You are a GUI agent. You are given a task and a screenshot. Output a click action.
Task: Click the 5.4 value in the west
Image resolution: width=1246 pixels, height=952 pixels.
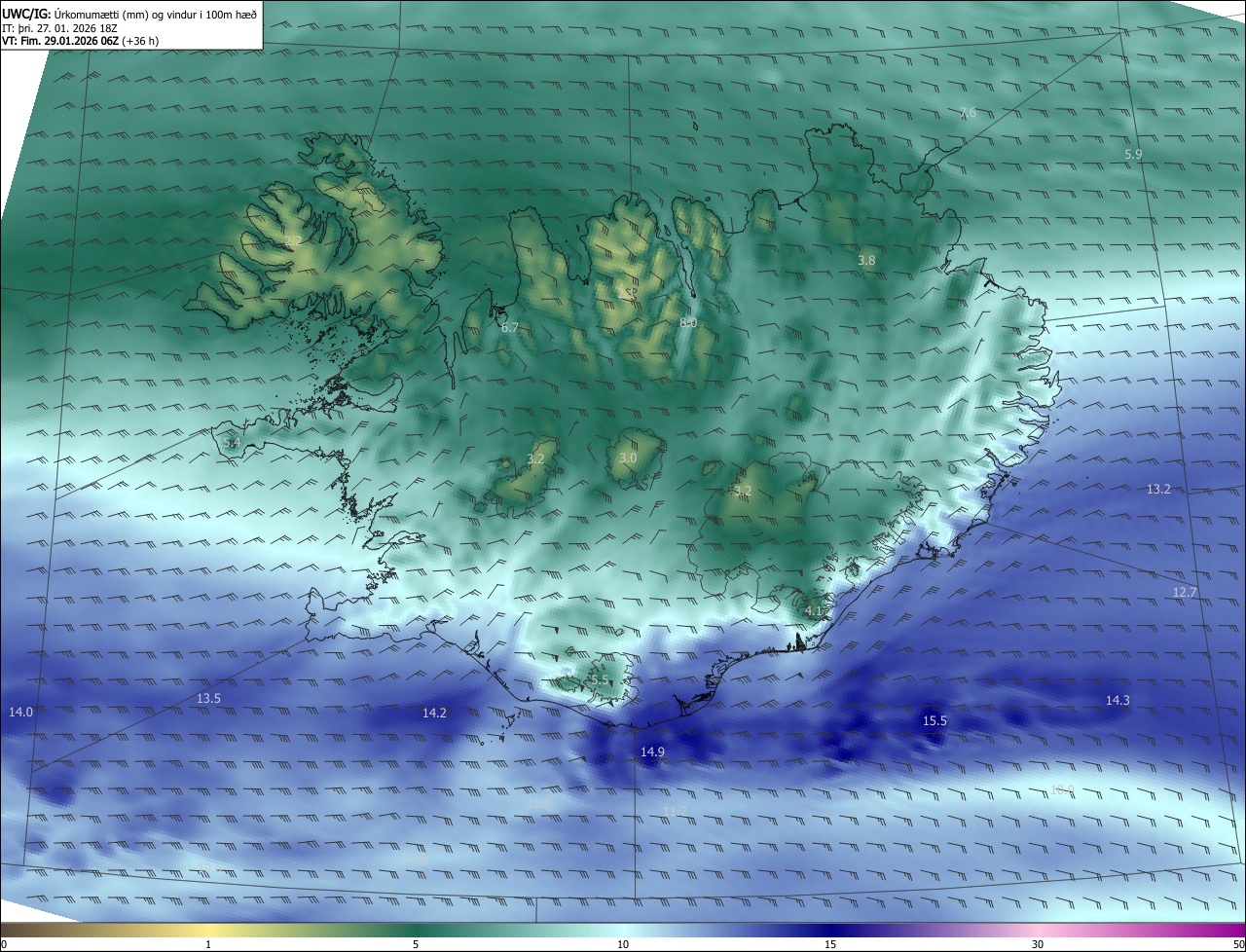point(231,443)
